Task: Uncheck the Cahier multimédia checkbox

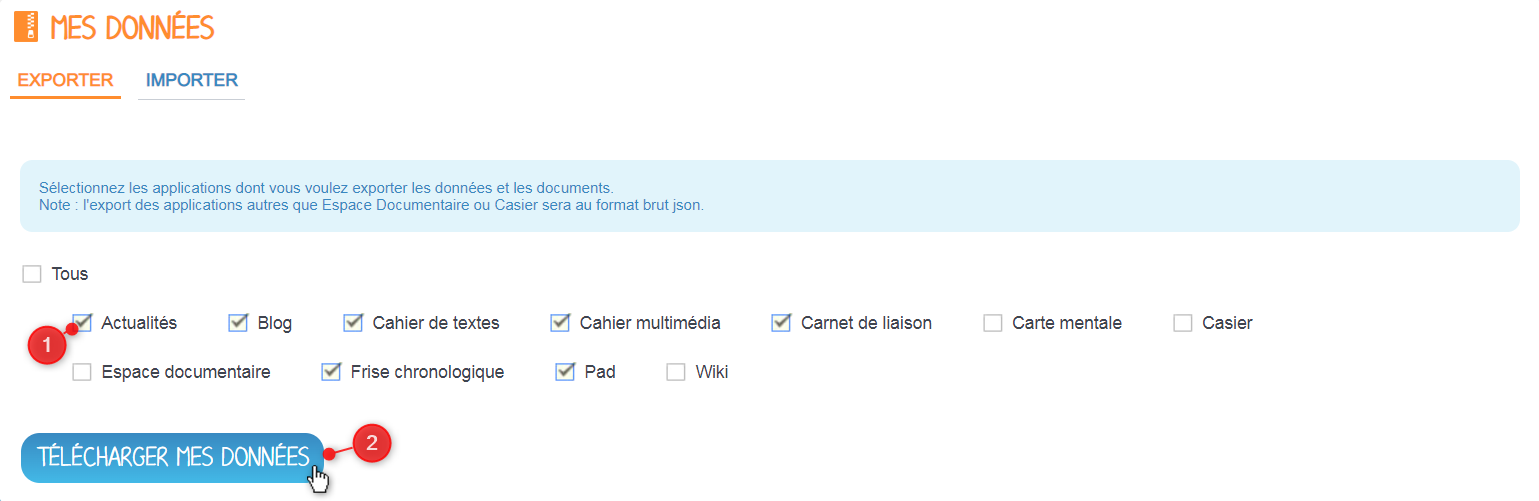Action: (560, 323)
